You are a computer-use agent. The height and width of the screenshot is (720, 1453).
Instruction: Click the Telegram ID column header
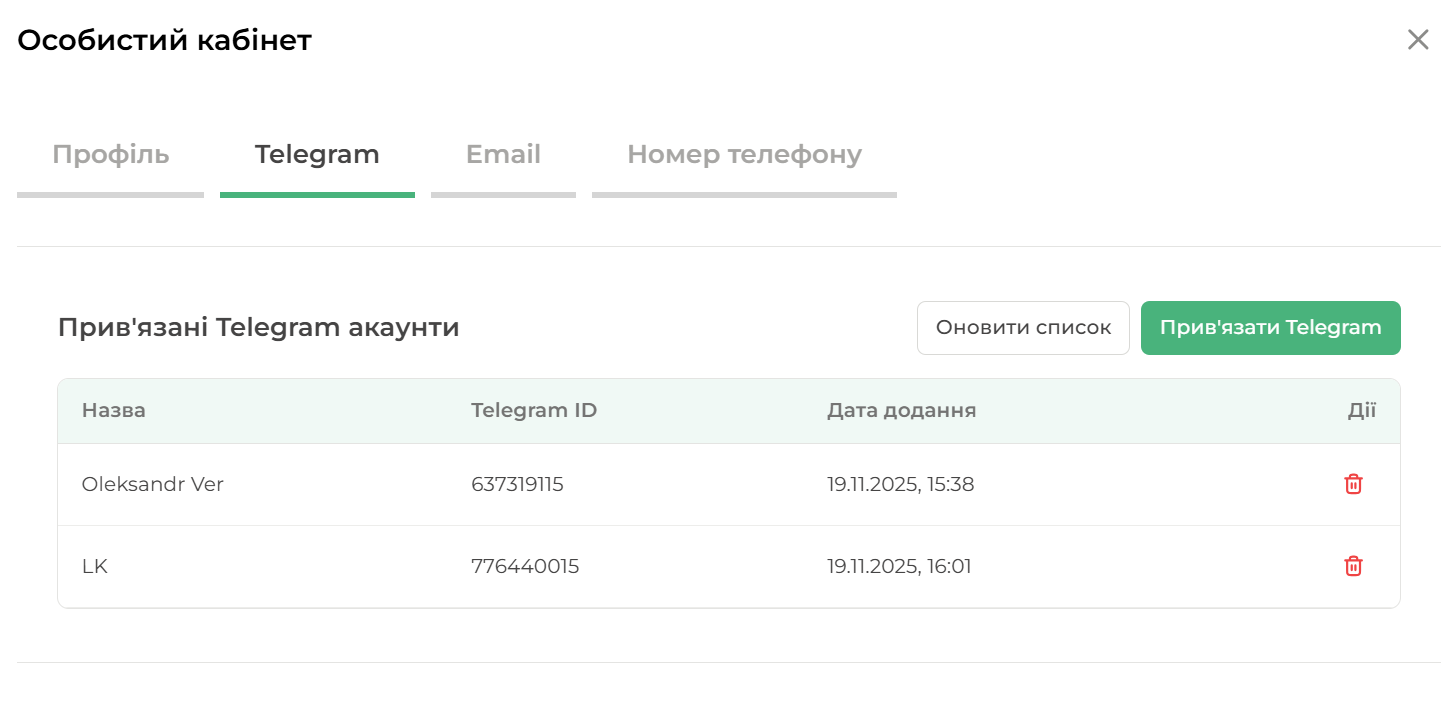tap(534, 411)
